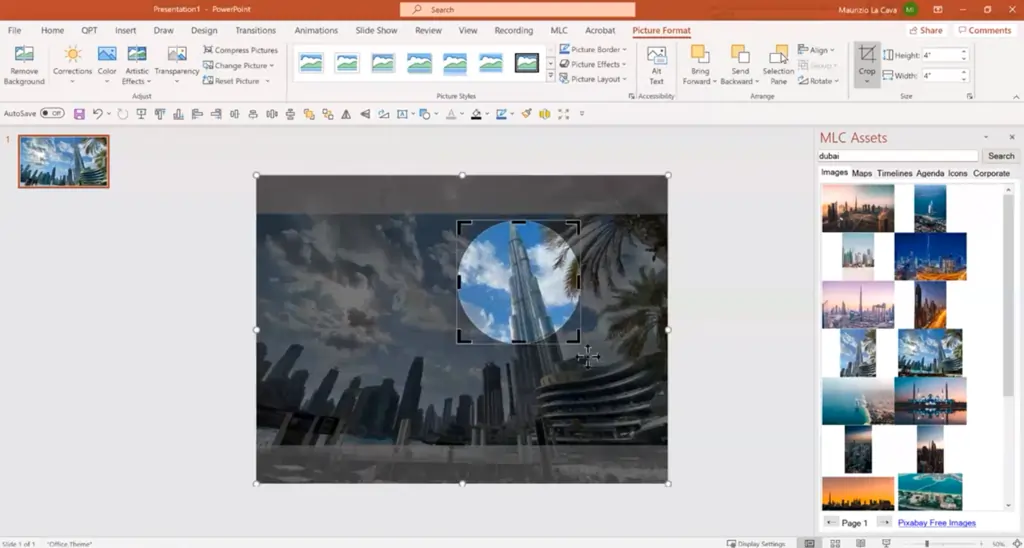Open the Picture Layout dropdown

(594, 79)
